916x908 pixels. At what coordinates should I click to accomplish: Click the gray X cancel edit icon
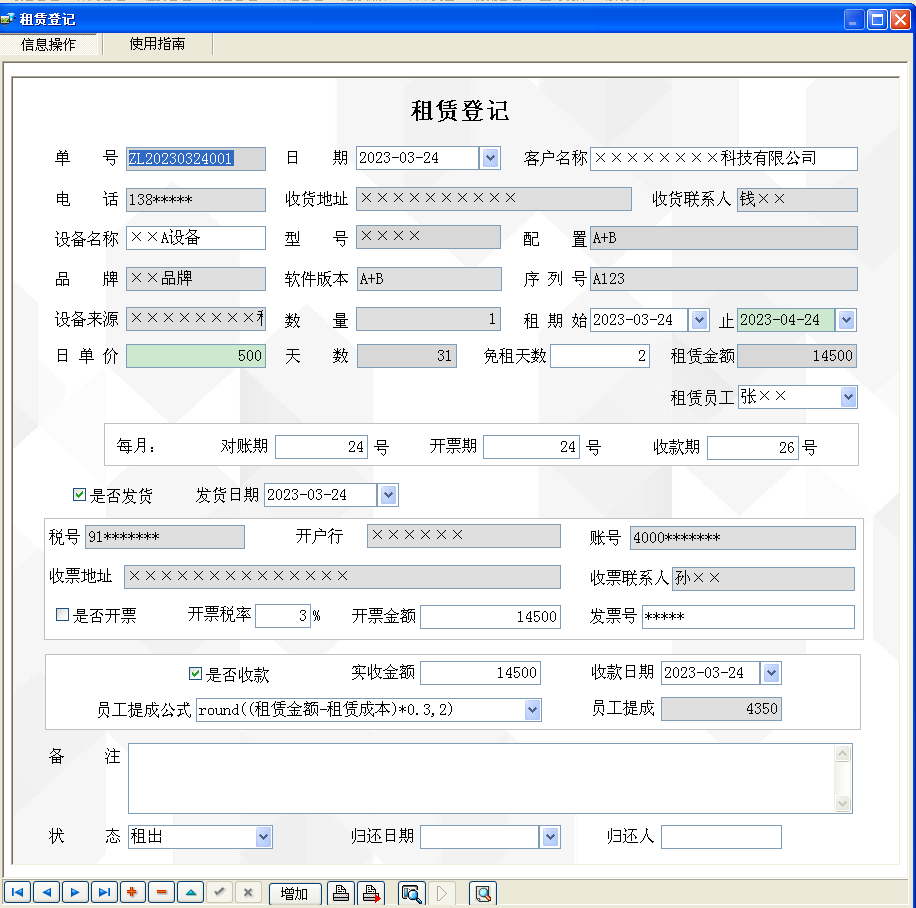(x=248, y=892)
